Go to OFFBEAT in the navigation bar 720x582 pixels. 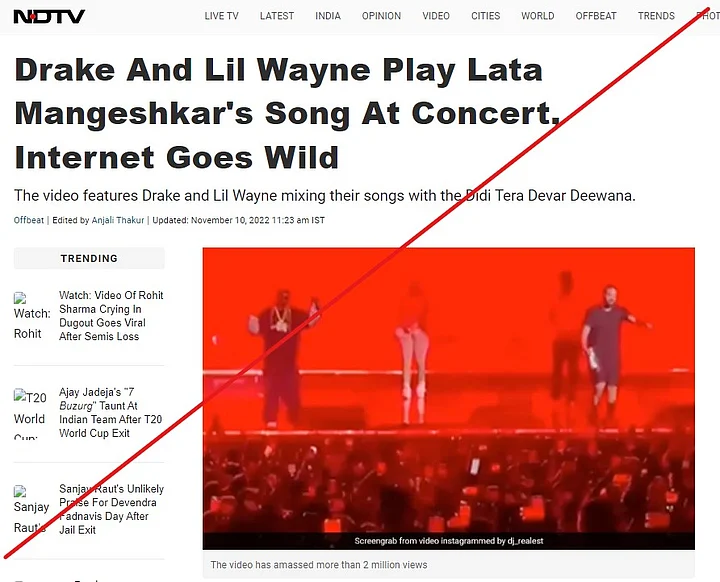pos(596,16)
